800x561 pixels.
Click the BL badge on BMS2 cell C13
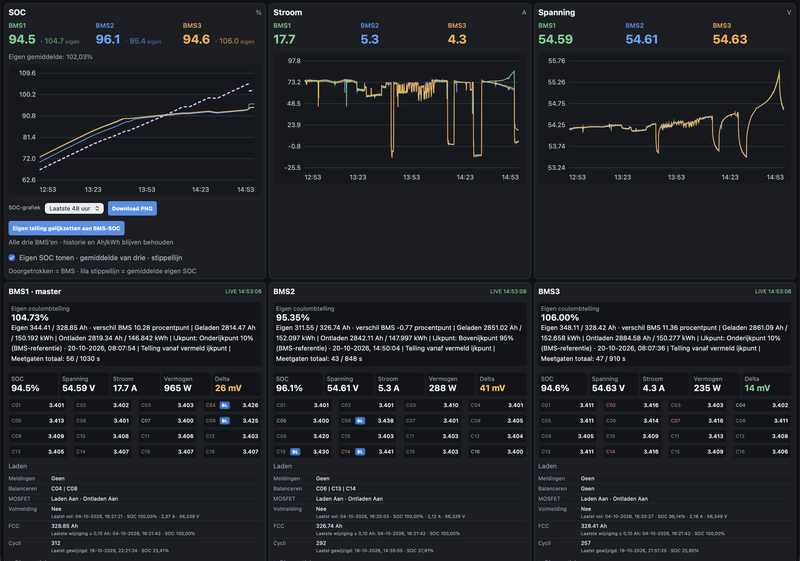click(x=295, y=451)
